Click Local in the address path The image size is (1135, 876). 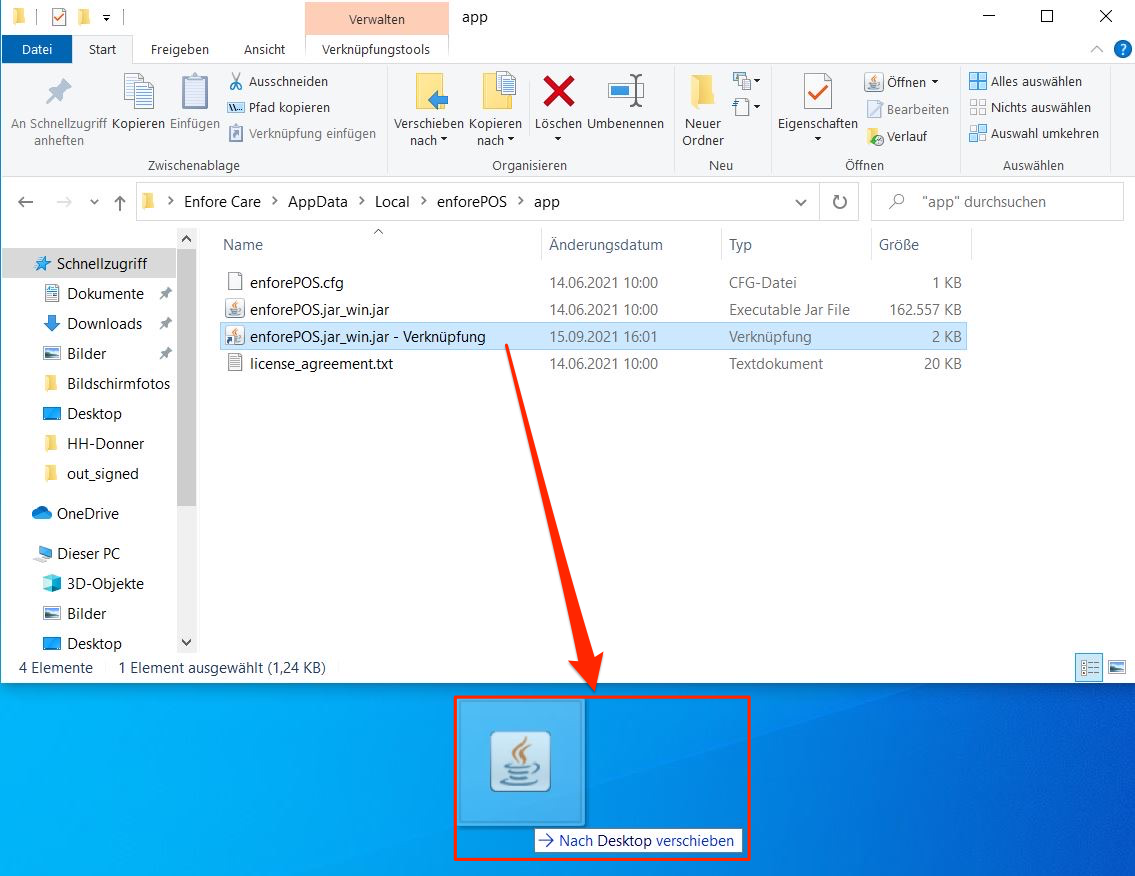pyautogui.click(x=392, y=202)
